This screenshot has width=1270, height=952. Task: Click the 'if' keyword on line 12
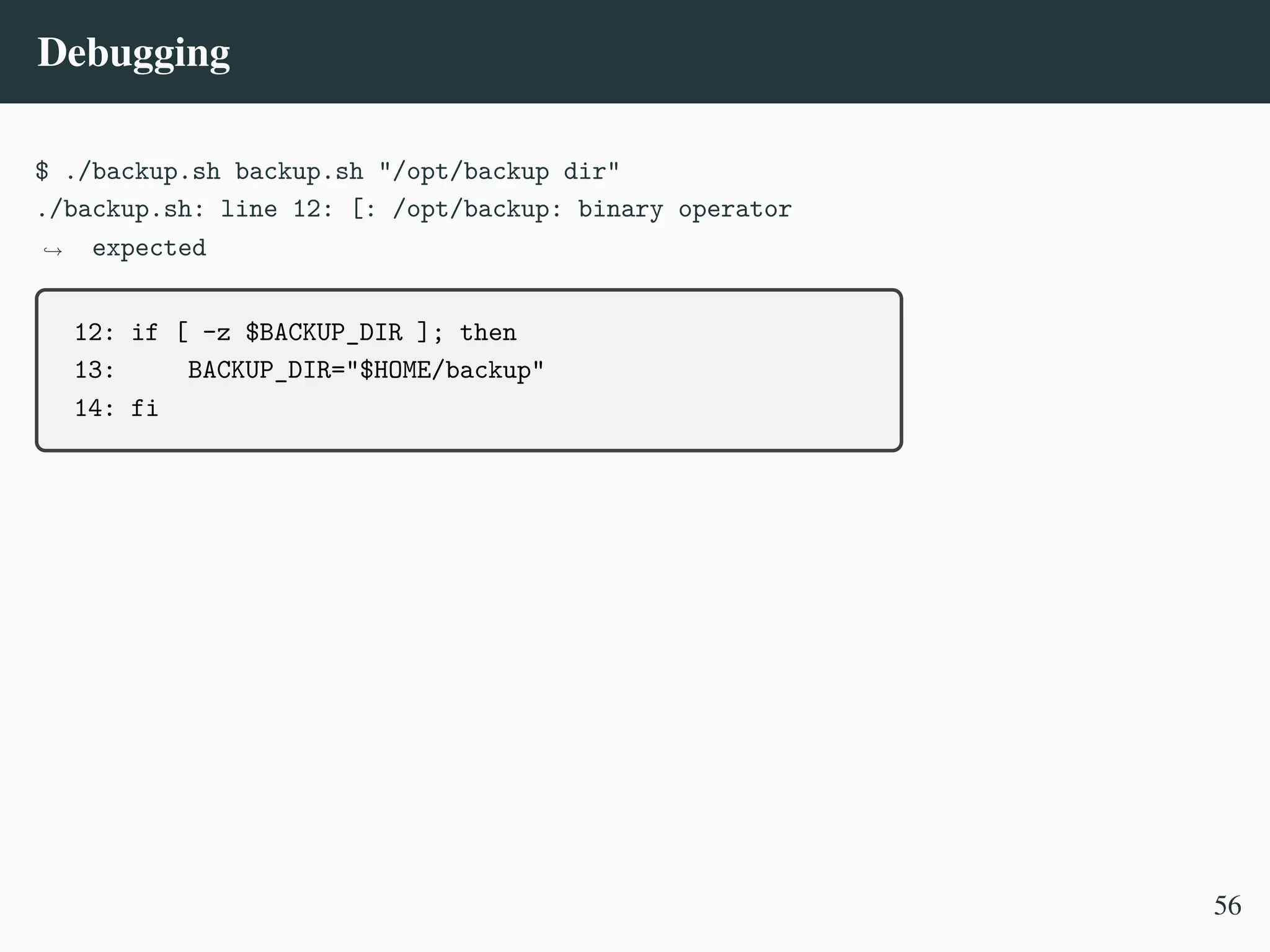click(x=144, y=333)
